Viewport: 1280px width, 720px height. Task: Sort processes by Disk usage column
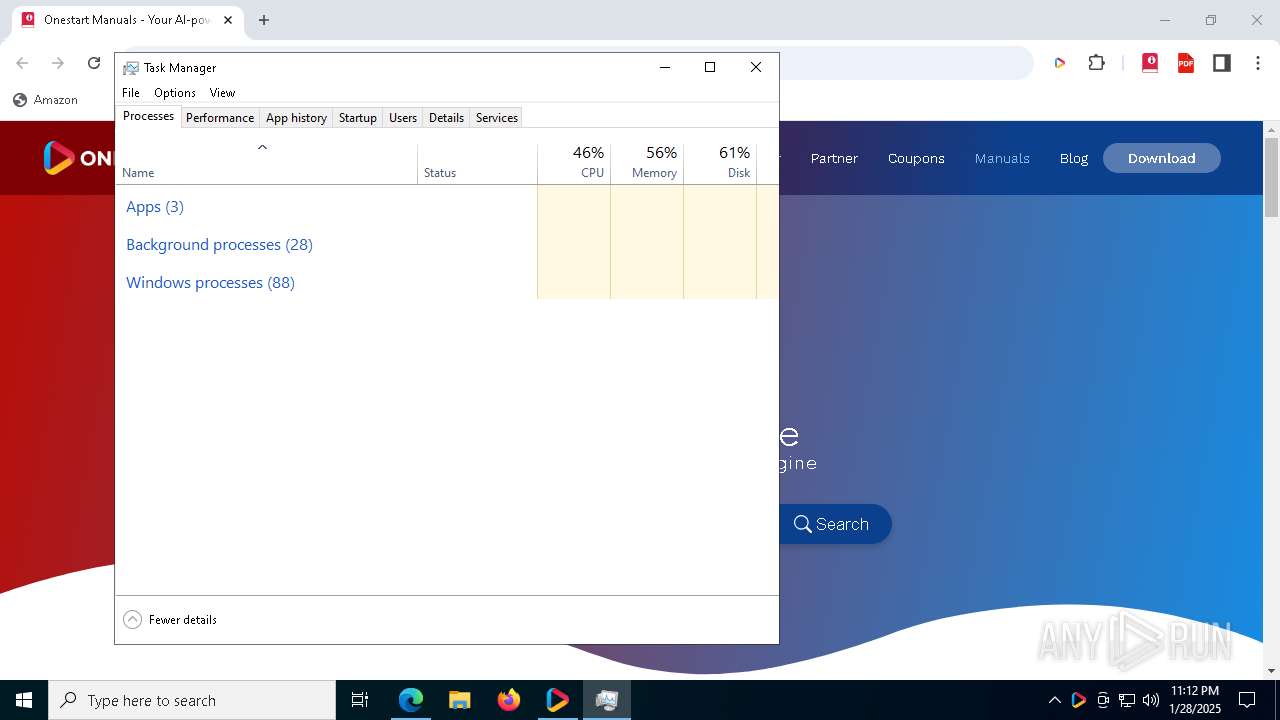coord(720,163)
